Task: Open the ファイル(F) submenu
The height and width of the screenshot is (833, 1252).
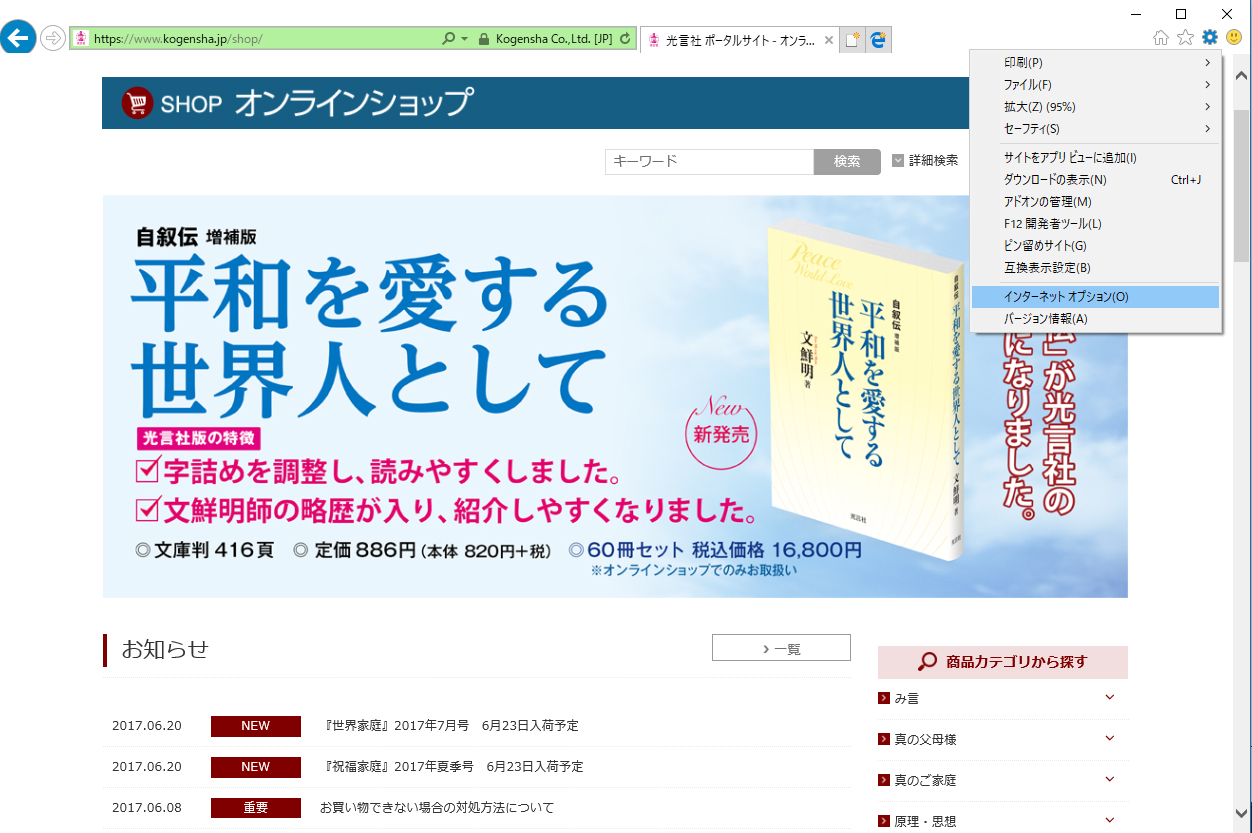Action: 1095,85
